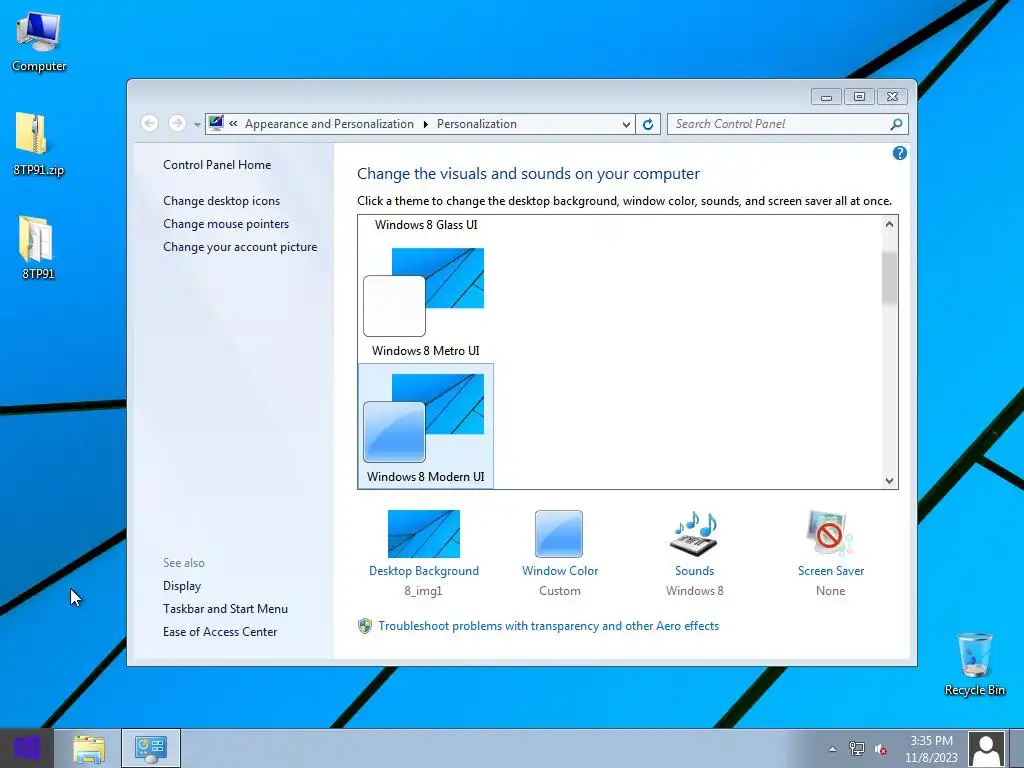The width and height of the screenshot is (1024, 768).
Task: Open the Display link under See also
Action: click(182, 586)
